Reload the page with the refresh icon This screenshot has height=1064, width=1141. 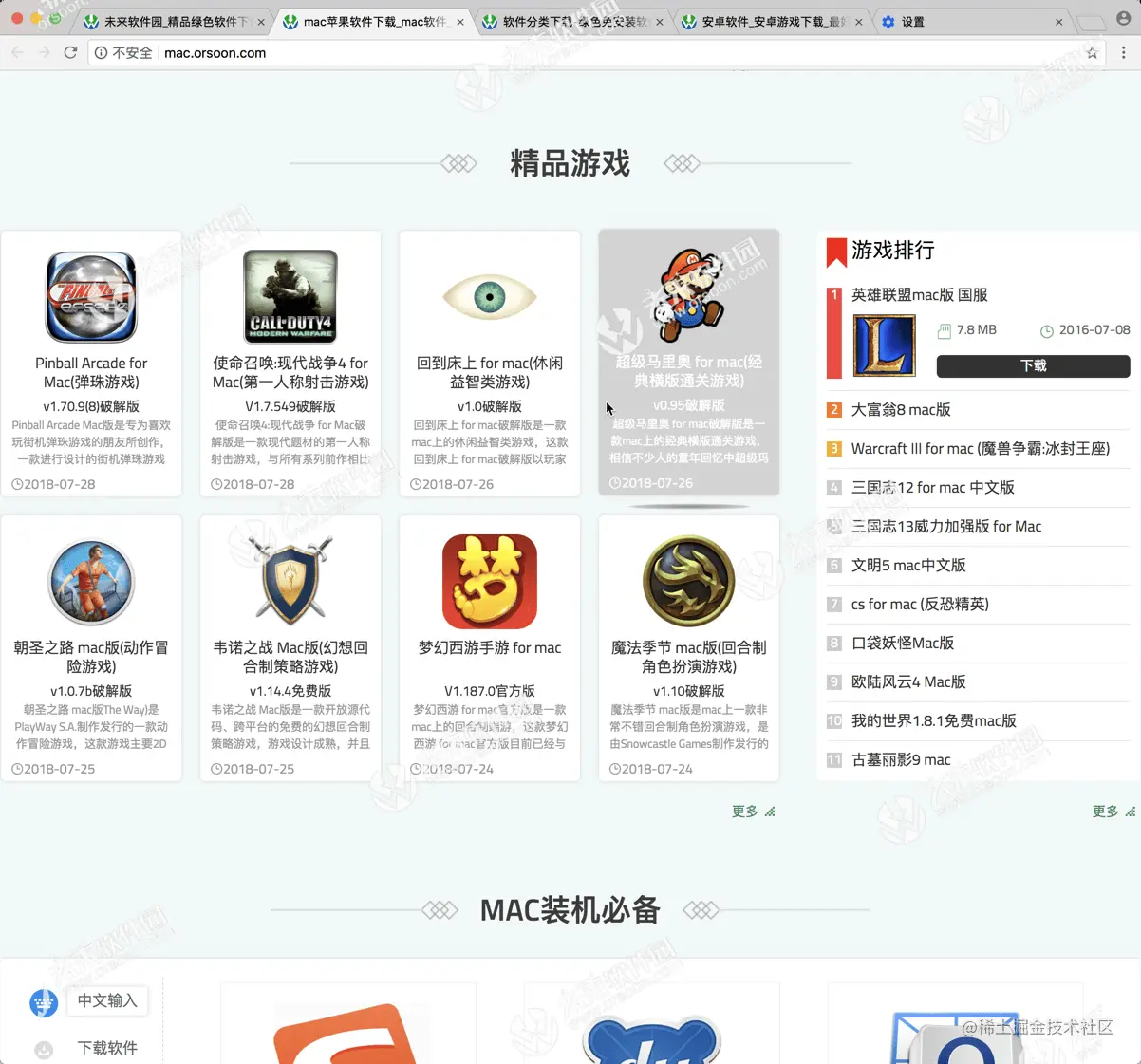pos(70,52)
